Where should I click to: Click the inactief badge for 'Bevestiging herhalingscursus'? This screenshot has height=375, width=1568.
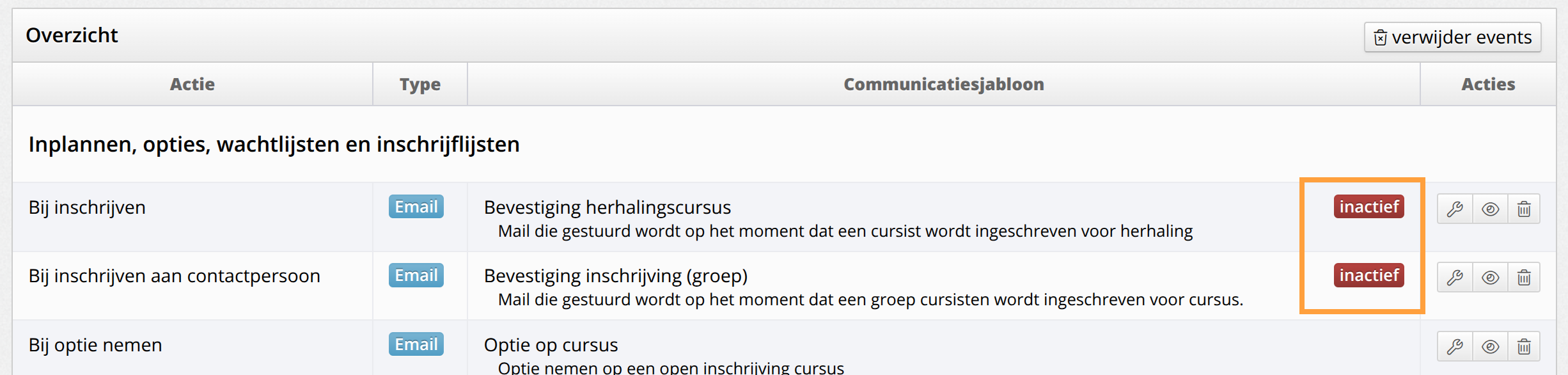pyautogui.click(x=1368, y=207)
